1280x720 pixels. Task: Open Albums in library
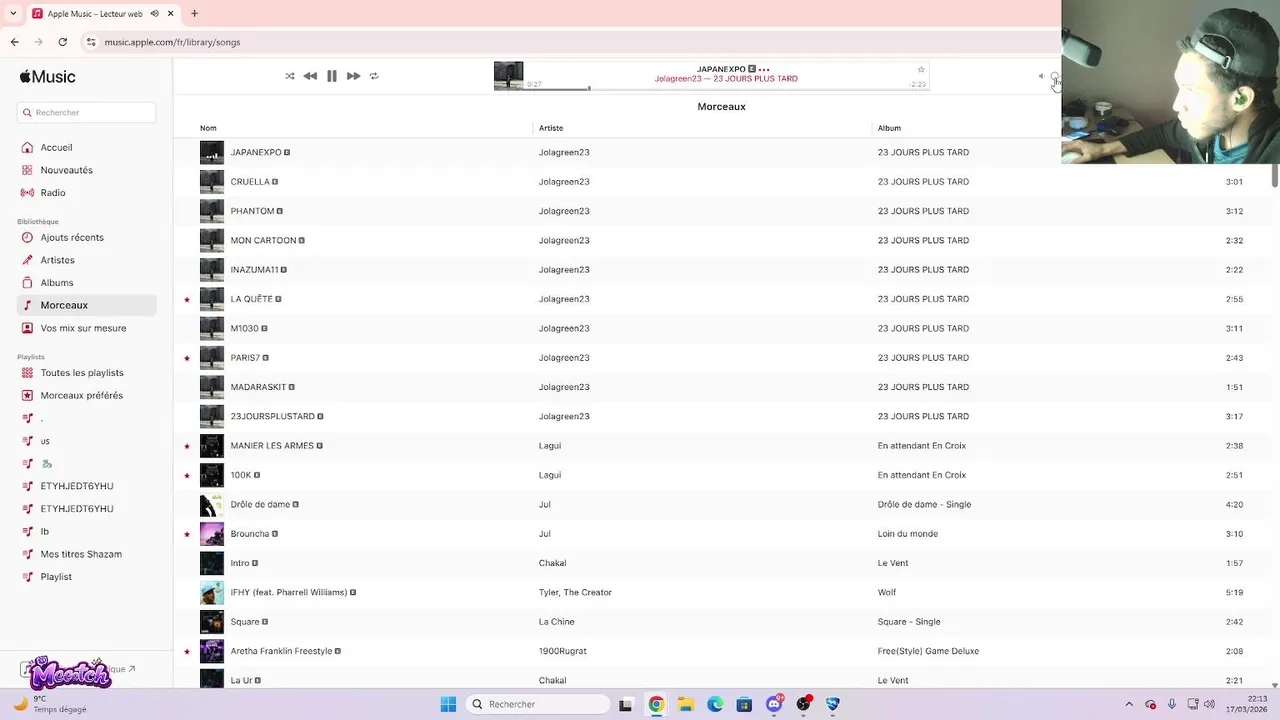point(57,283)
